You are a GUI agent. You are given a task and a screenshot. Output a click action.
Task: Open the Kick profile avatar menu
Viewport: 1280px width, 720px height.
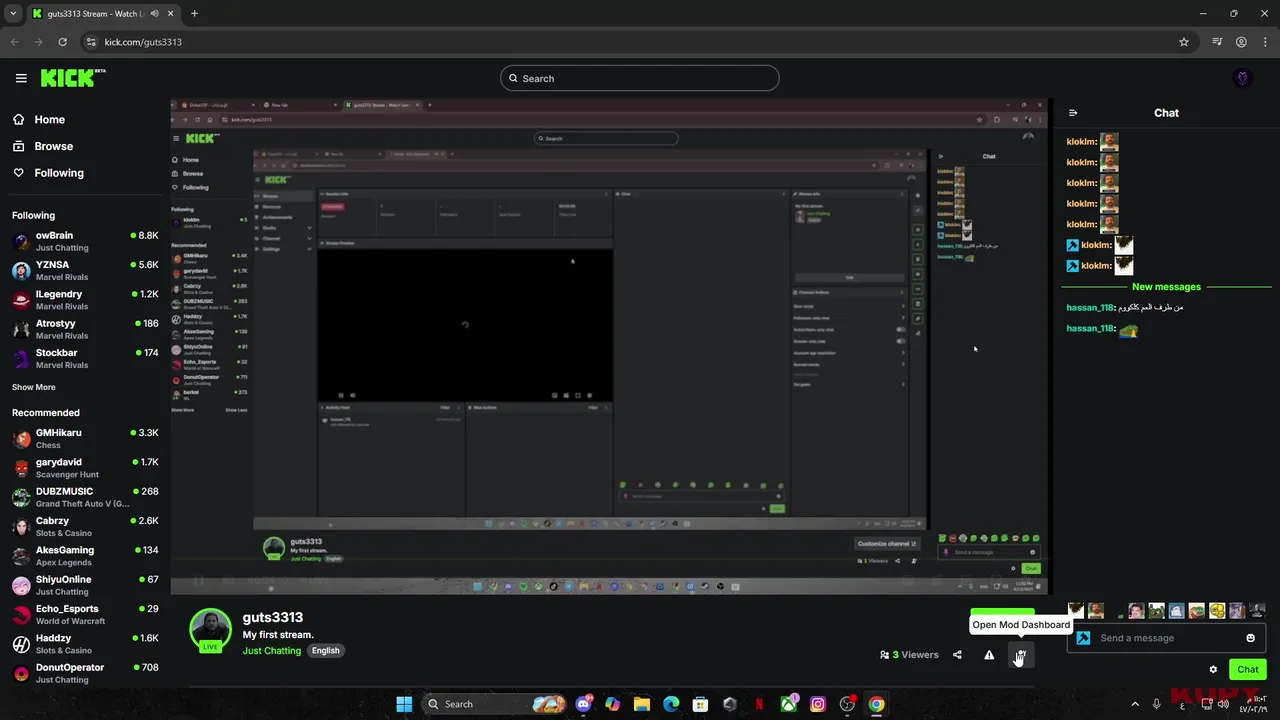point(1243,78)
